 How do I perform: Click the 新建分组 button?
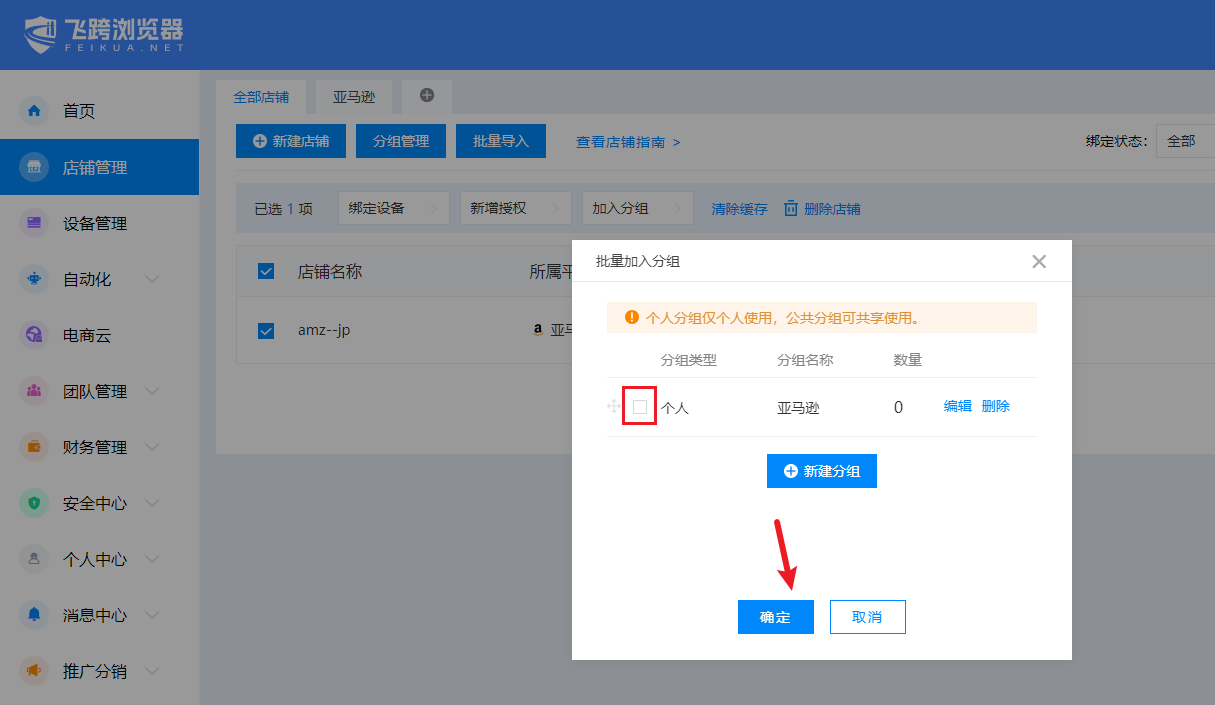[x=821, y=471]
